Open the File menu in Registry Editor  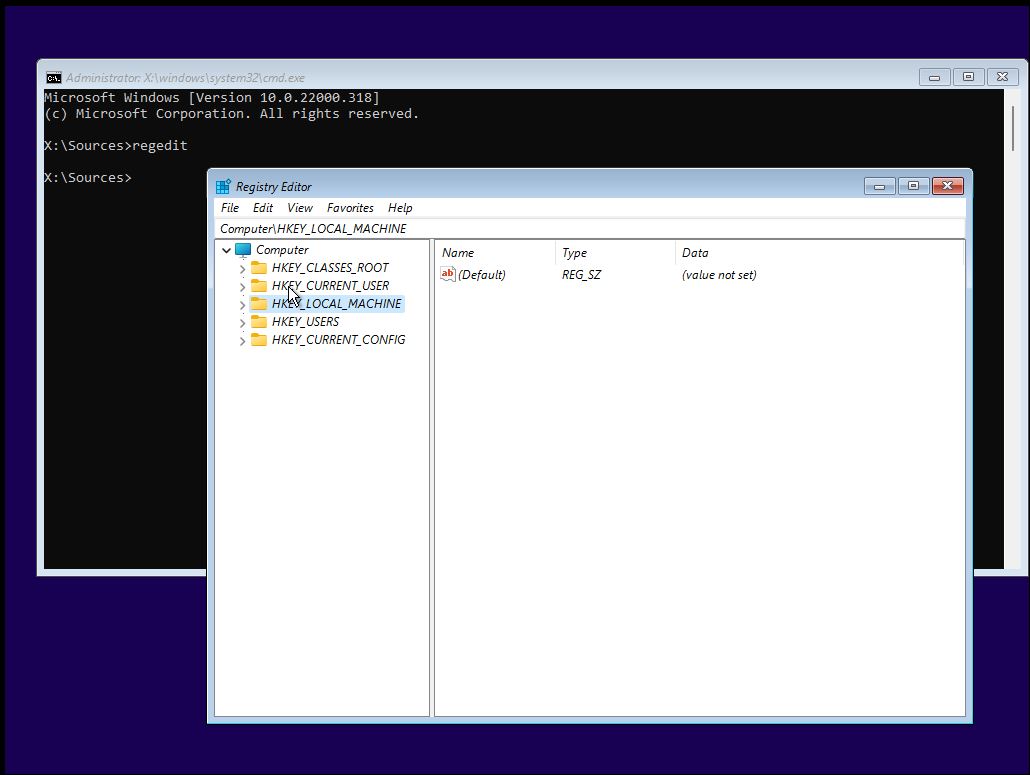(230, 208)
